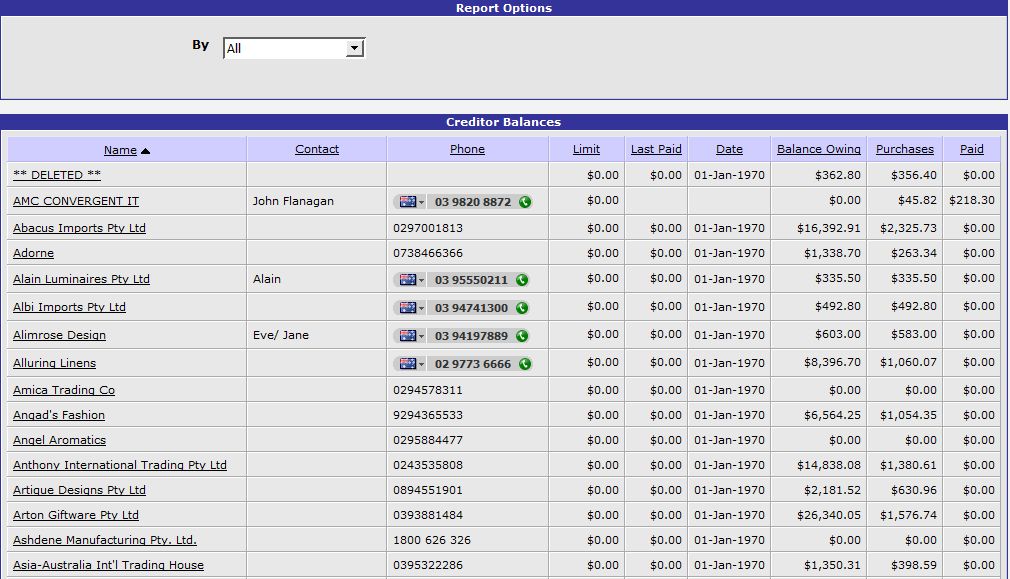
Task: Sort by the Purchases column header
Action: point(904,149)
